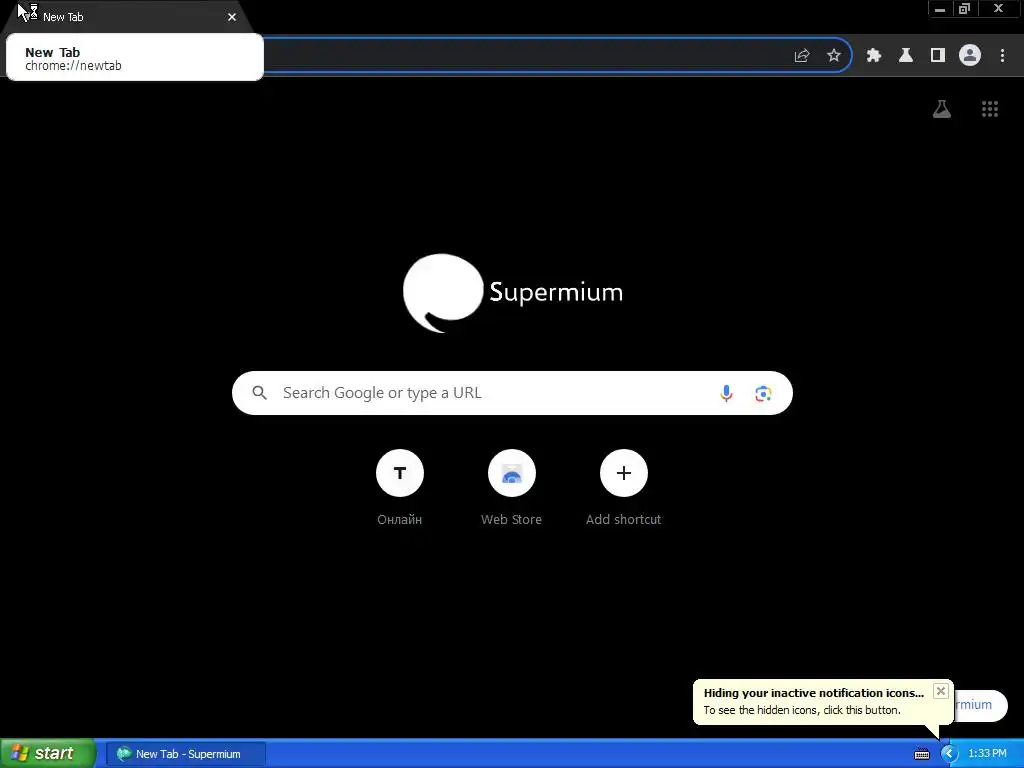This screenshot has width=1024, height=768.
Task: Click the flask icon on new tab page
Action: pyautogui.click(x=942, y=109)
